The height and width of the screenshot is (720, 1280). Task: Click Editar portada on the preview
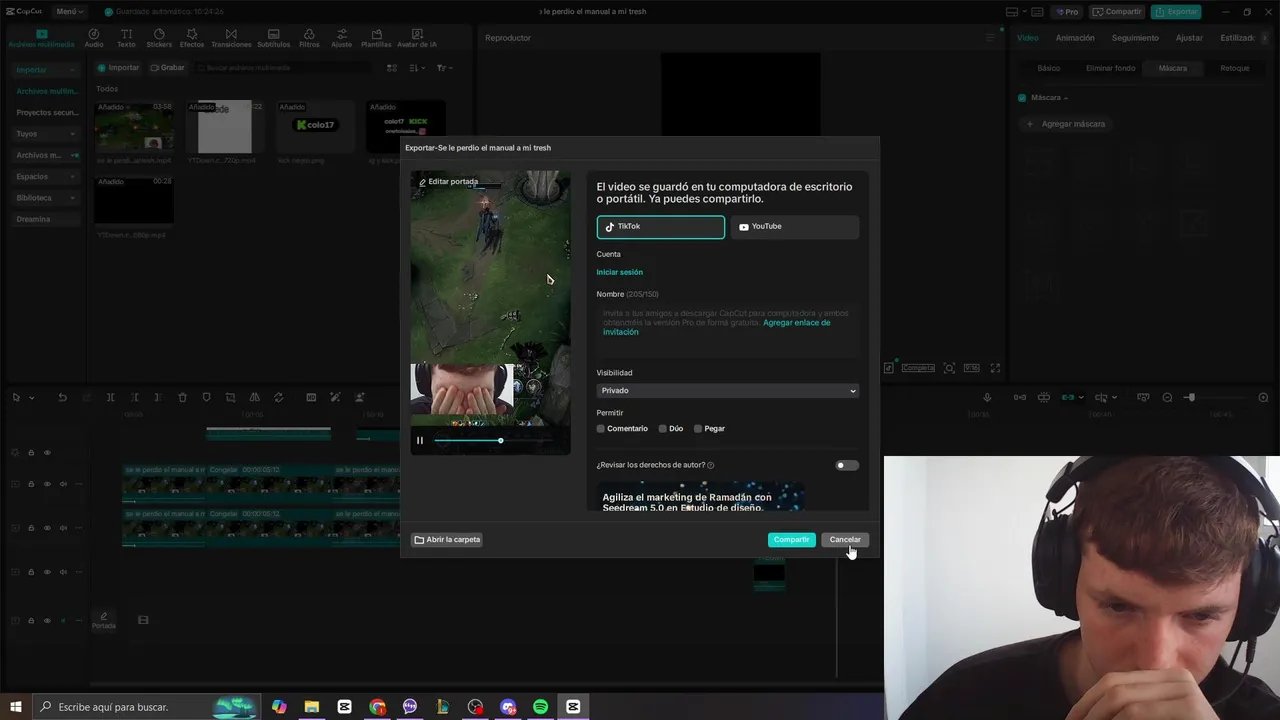[x=448, y=182]
